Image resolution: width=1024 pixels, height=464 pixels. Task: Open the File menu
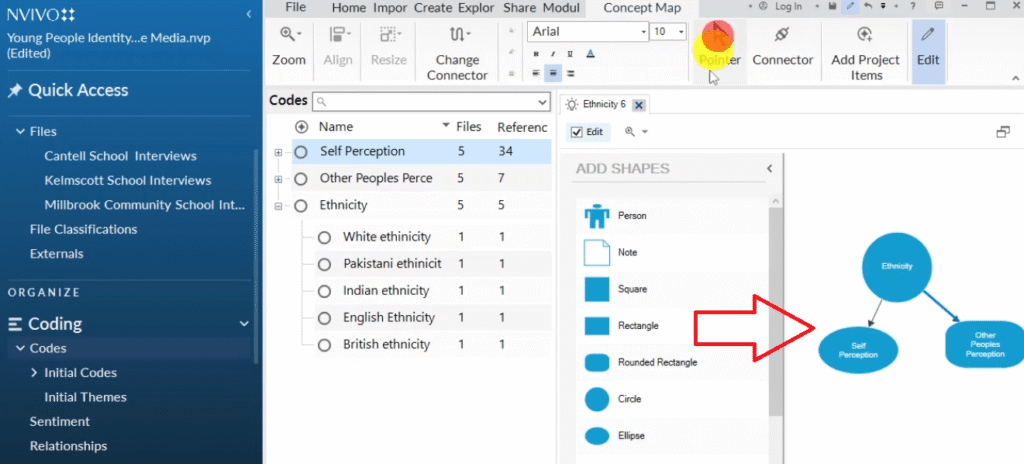(295, 8)
